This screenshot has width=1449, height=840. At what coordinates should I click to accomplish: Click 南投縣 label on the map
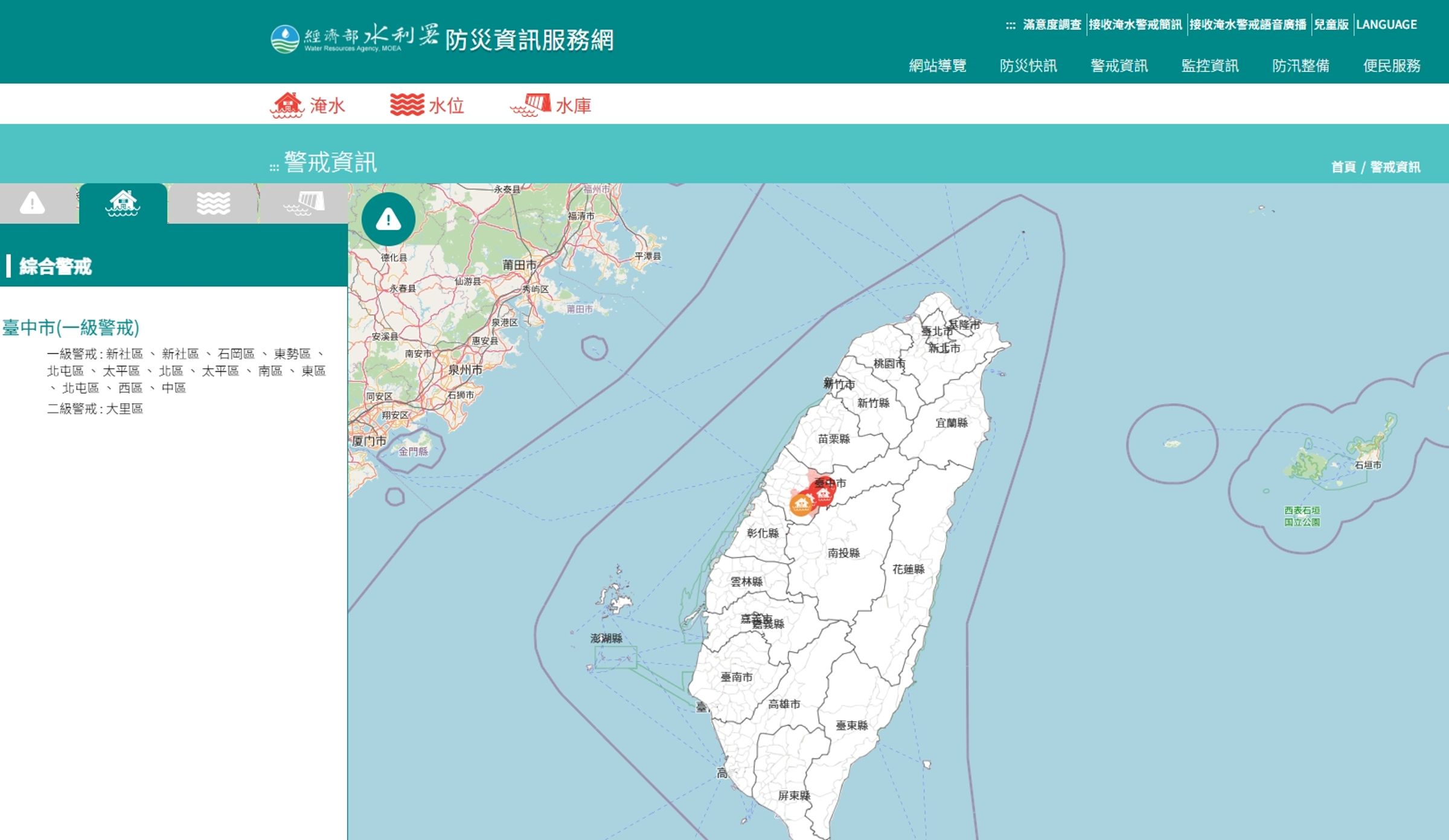843,553
